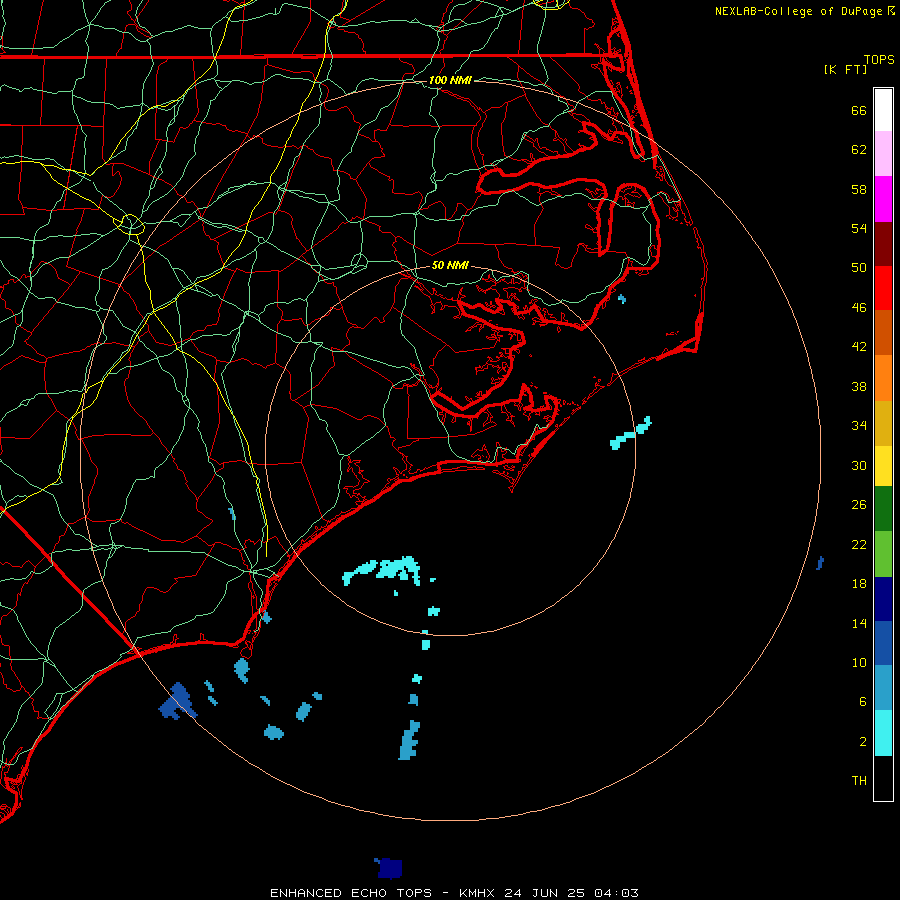Click the light green 22 kft legend swatch
900x900 pixels.
point(883,554)
